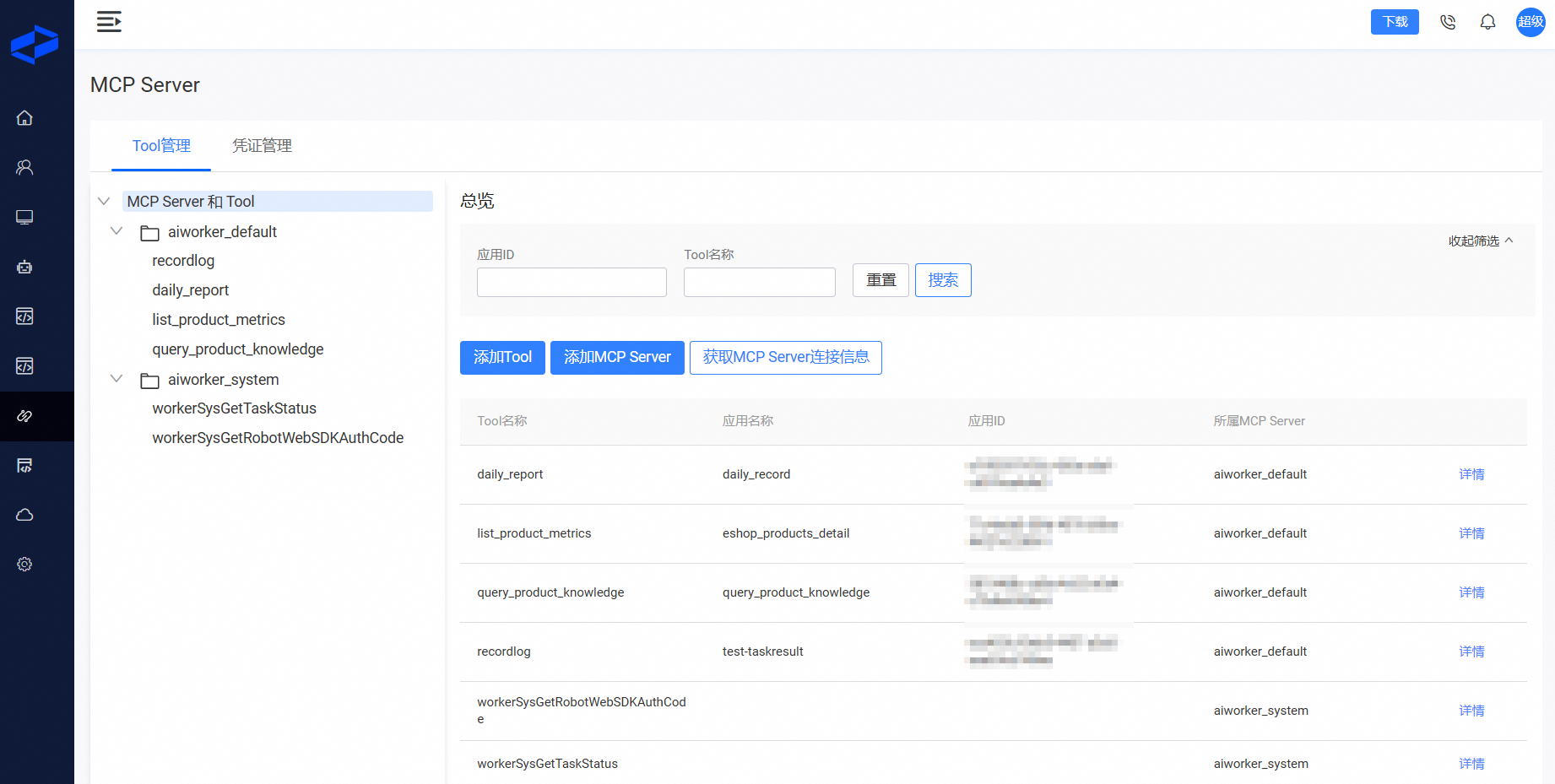Viewport: 1555px width, 784px height.
Task: Open 详情 for the workerSysGetTaskStatus row
Action: pos(1471,764)
